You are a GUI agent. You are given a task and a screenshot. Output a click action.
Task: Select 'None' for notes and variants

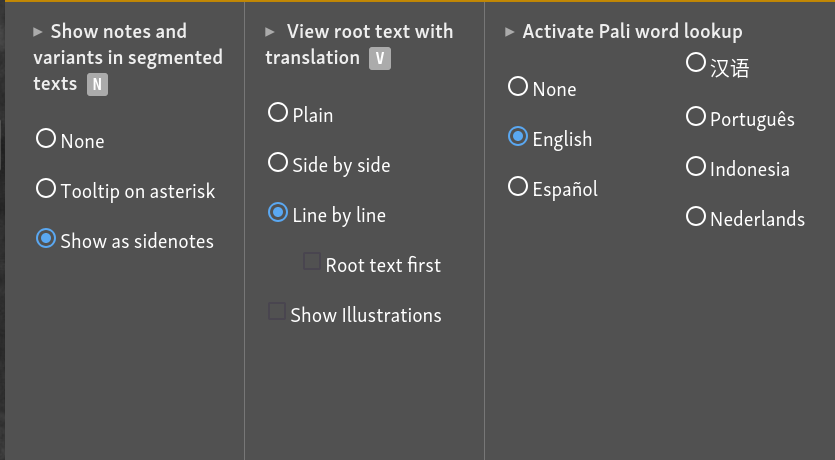(46, 139)
